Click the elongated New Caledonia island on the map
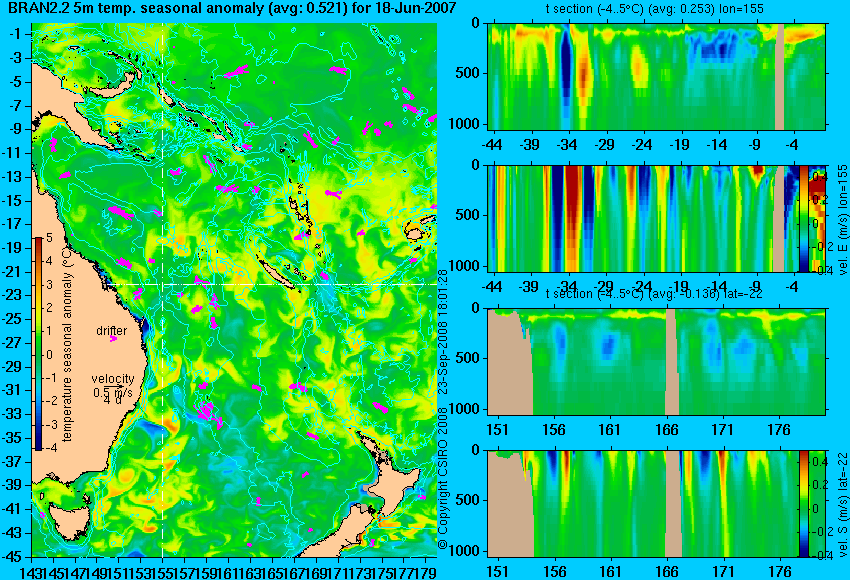850x580 pixels. coord(276,272)
